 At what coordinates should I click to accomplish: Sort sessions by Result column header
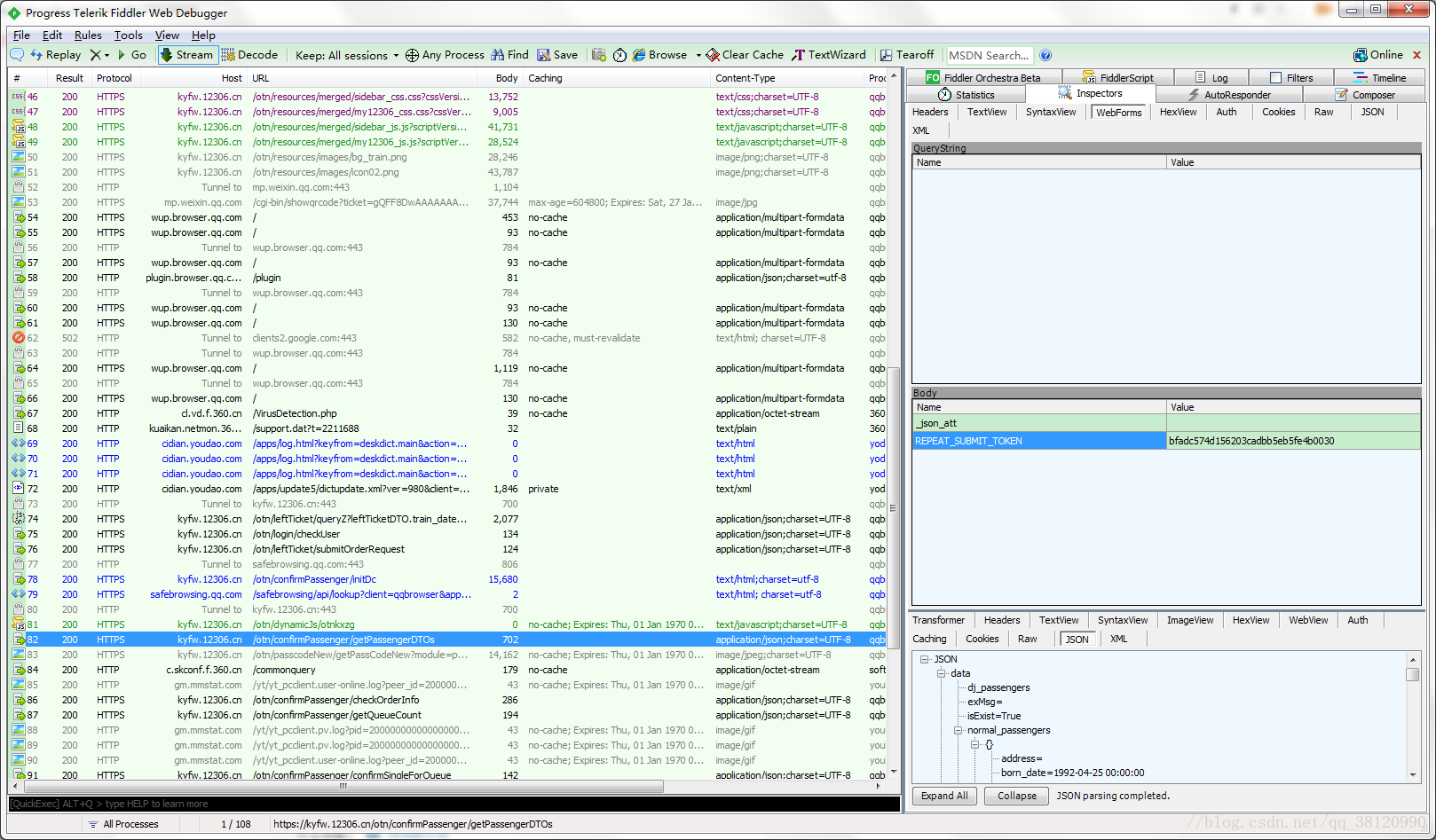tap(69, 78)
